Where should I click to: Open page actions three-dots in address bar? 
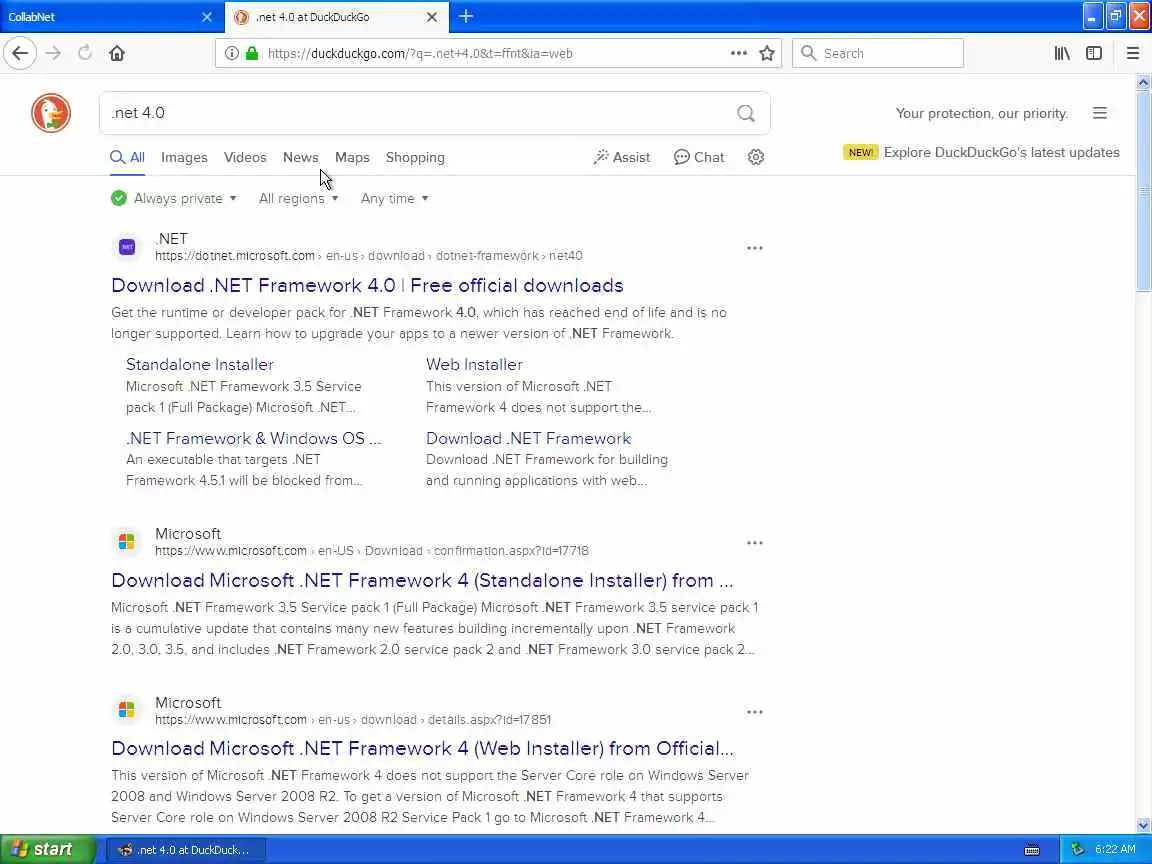[738, 53]
